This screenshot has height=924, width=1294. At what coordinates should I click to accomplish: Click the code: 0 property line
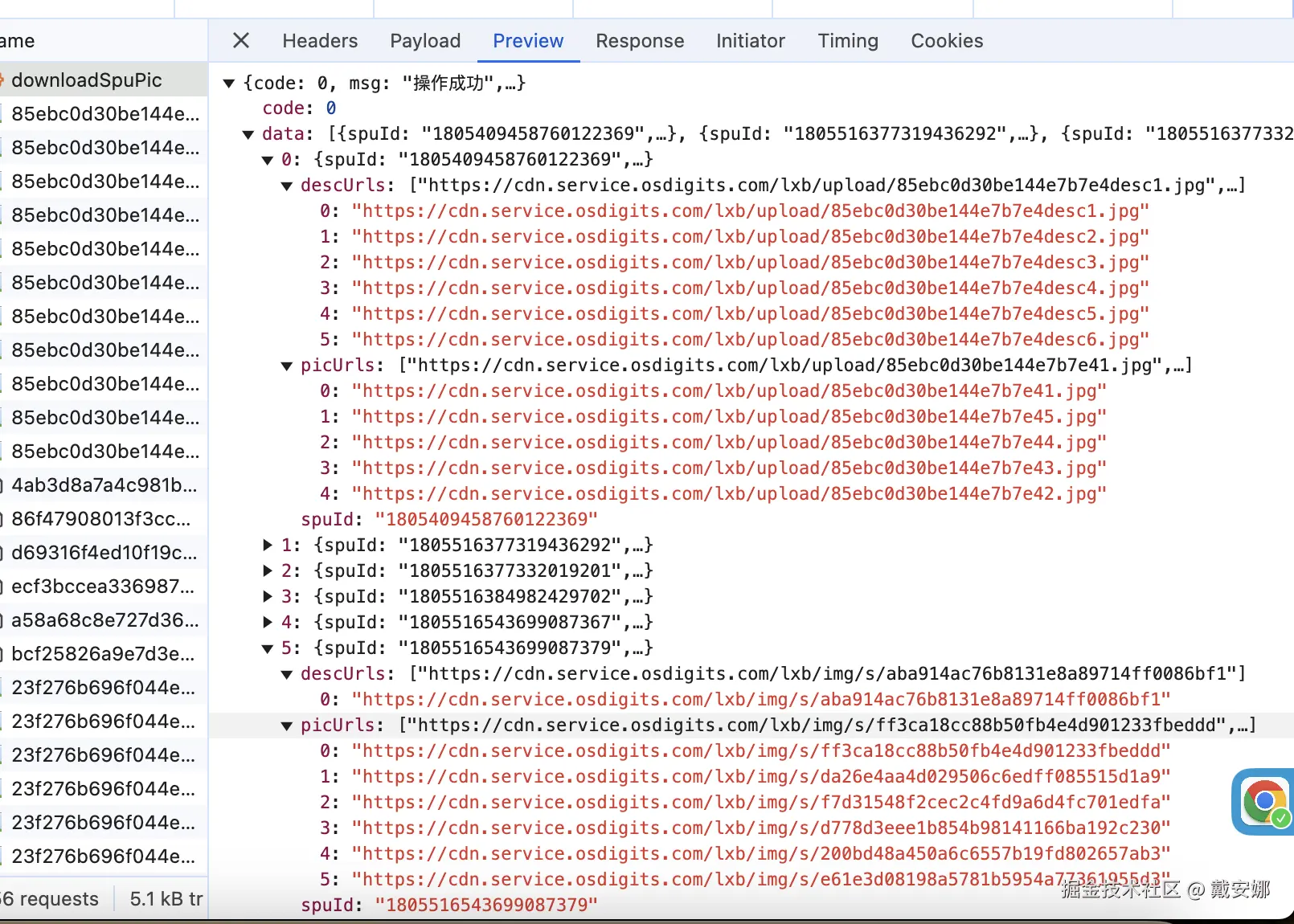tap(299, 108)
